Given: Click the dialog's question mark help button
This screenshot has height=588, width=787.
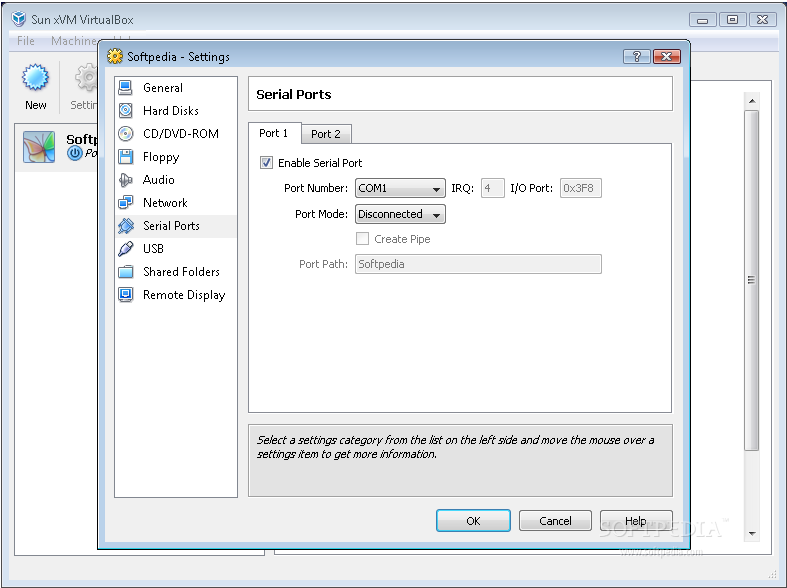Looking at the screenshot, I should pyautogui.click(x=636, y=56).
